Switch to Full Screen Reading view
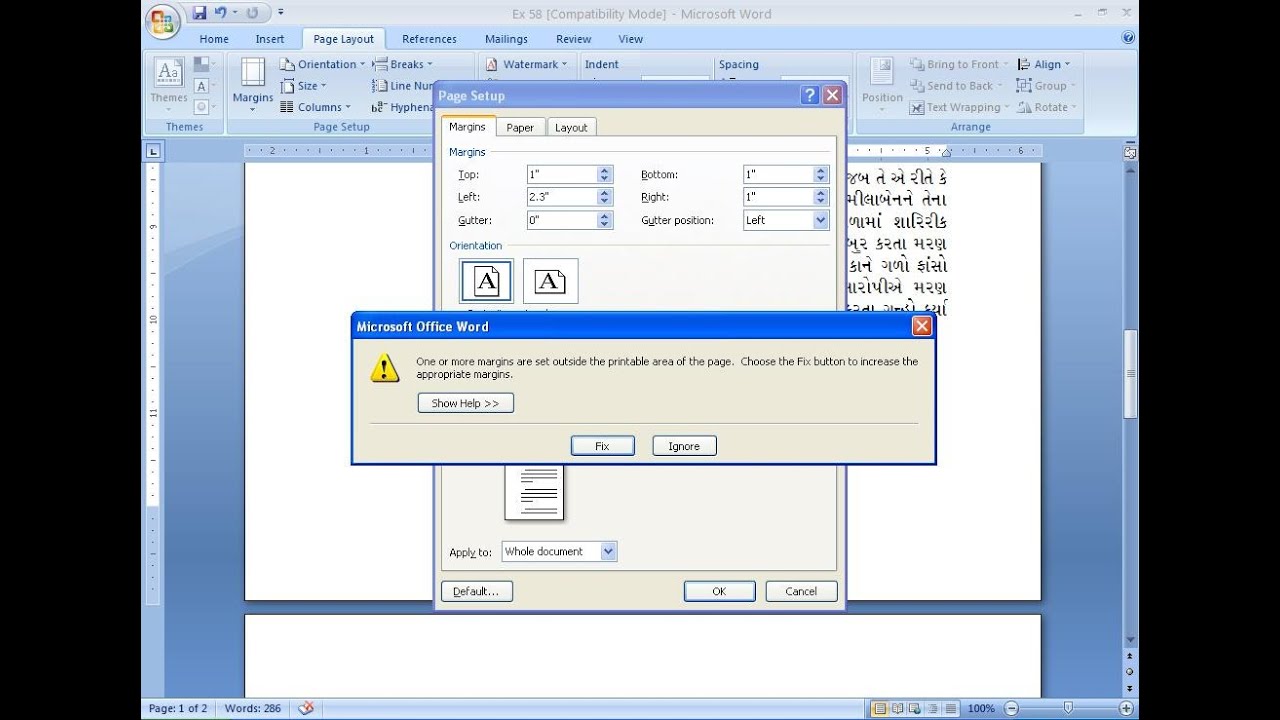 tap(897, 708)
